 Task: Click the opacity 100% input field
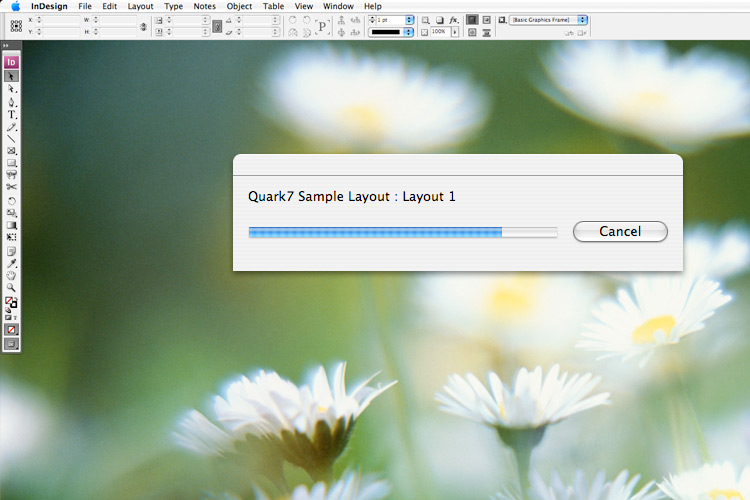439,33
